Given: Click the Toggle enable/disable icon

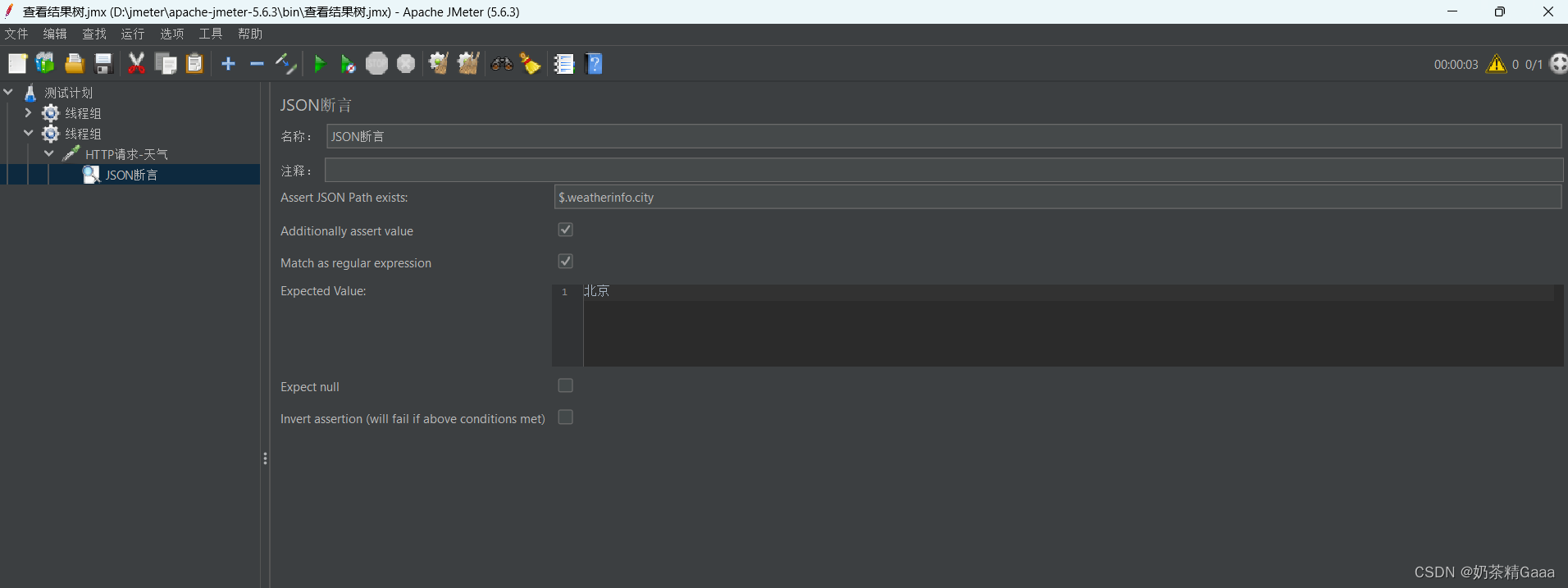Looking at the screenshot, I should pyautogui.click(x=285, y=64).
